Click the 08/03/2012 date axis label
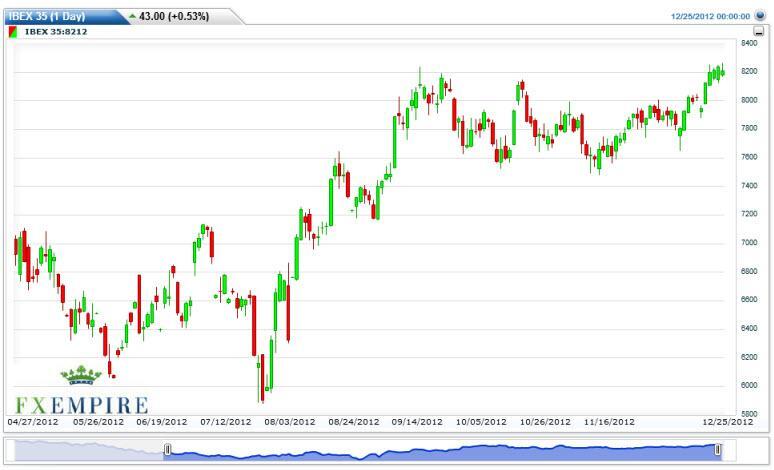The width and height of the screenshot is (774, 470). pos(289,423)
